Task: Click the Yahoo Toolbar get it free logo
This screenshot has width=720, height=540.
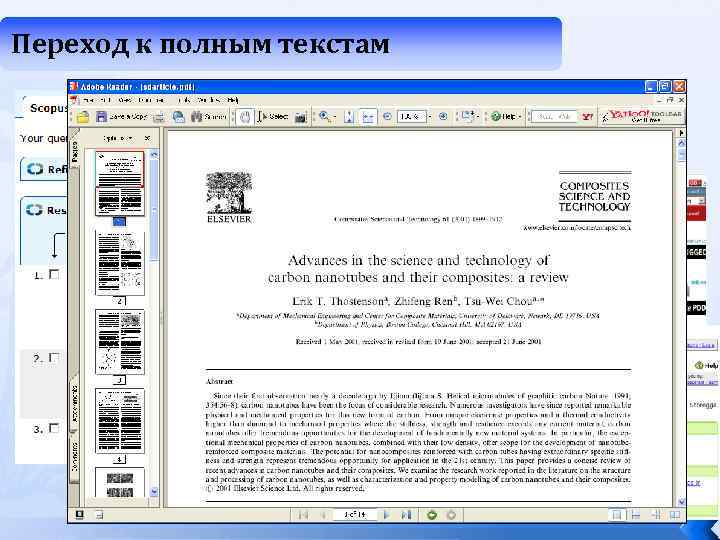Action: pos(643,116)
